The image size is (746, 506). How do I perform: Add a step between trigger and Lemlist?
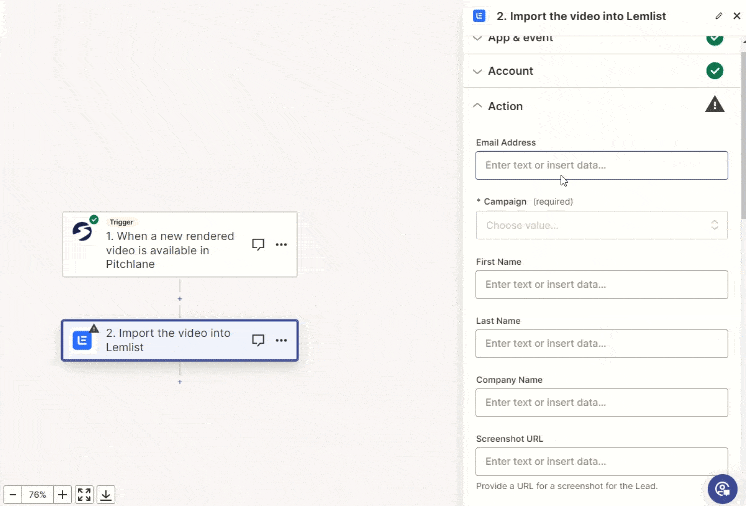coord(179,299)
